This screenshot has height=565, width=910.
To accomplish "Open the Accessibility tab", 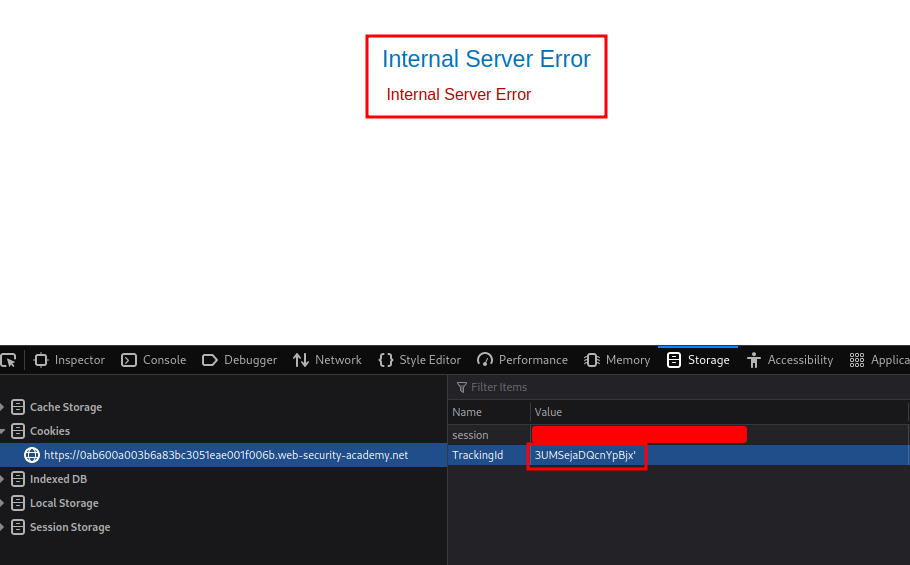I will [x=790, y=360].
